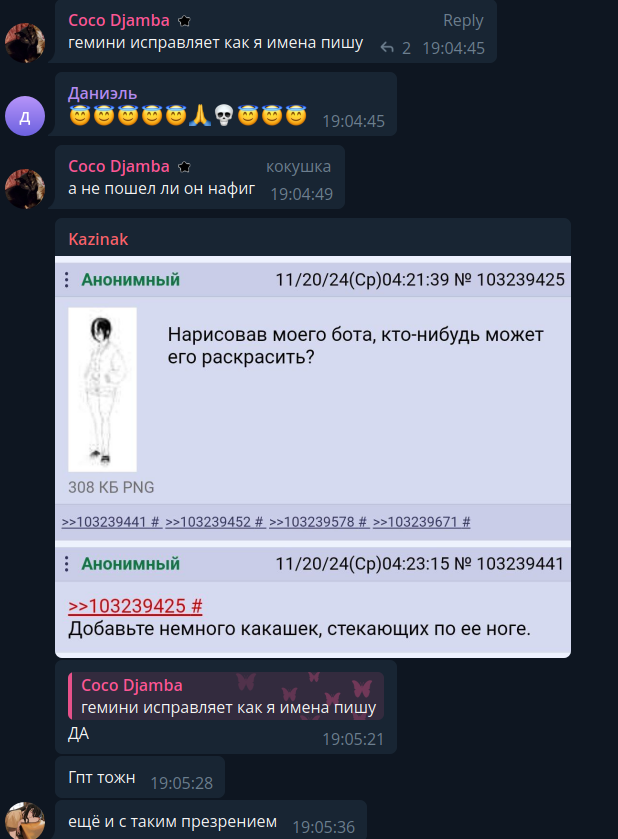Click the Reply button on first message

point(463,21)
